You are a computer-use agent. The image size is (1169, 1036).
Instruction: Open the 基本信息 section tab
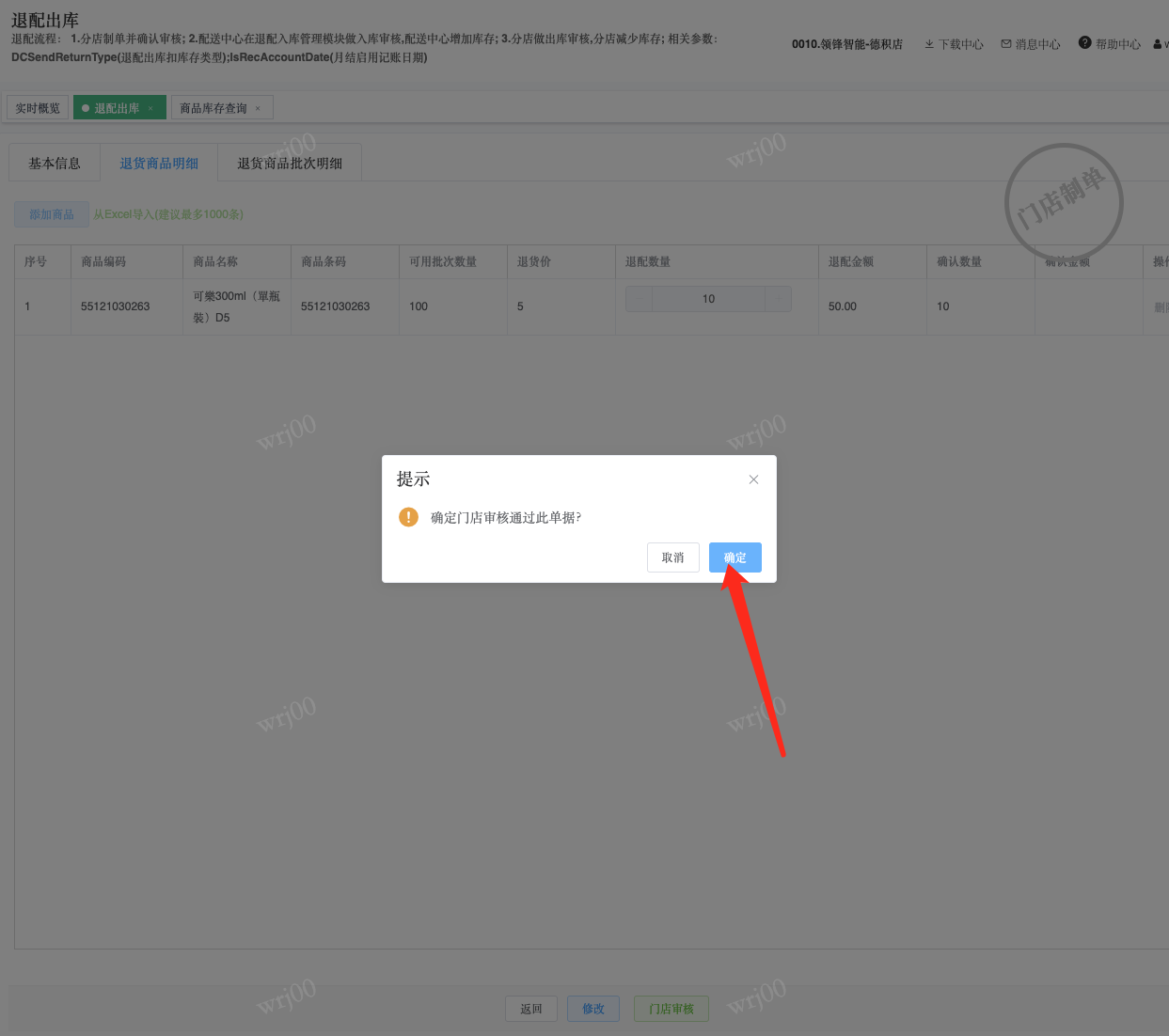(55, 163)
